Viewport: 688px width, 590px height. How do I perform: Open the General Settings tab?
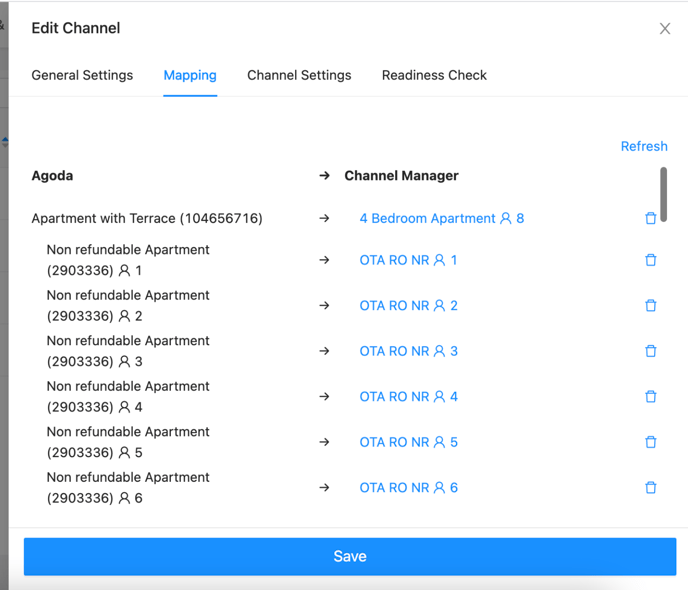[82, 75]
